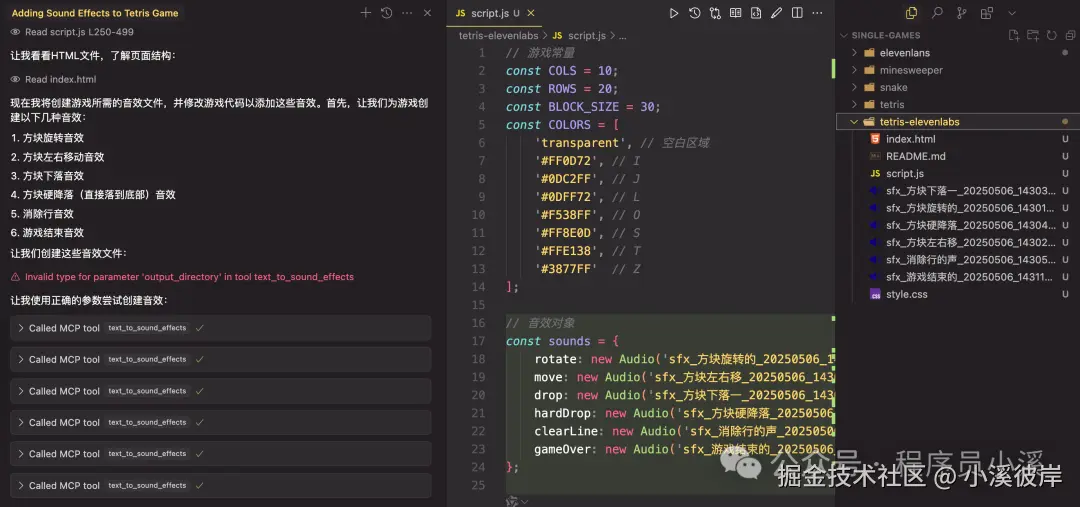
Task: Open the Search view icon
Action: 937,13
